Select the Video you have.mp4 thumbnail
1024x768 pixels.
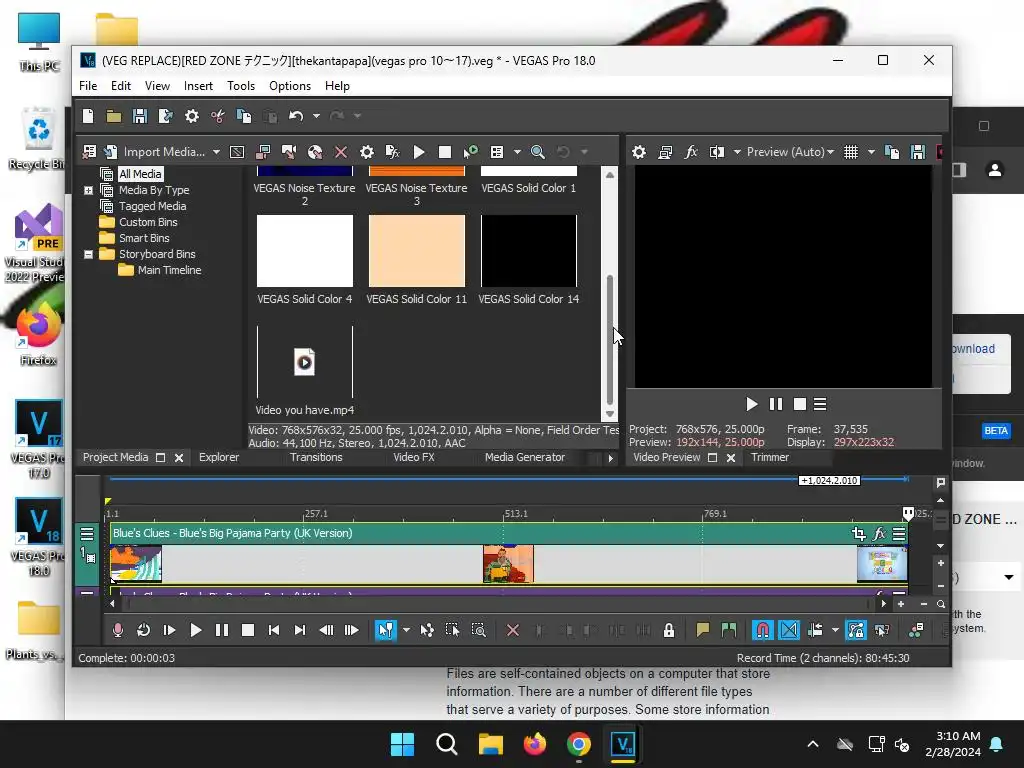305,362
